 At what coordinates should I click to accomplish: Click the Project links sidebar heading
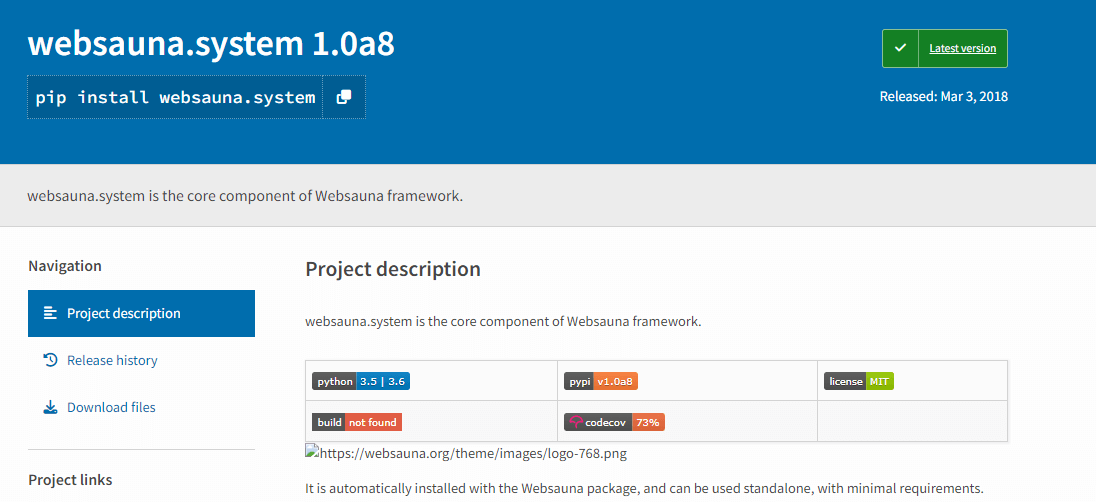(x=70, y=480)
